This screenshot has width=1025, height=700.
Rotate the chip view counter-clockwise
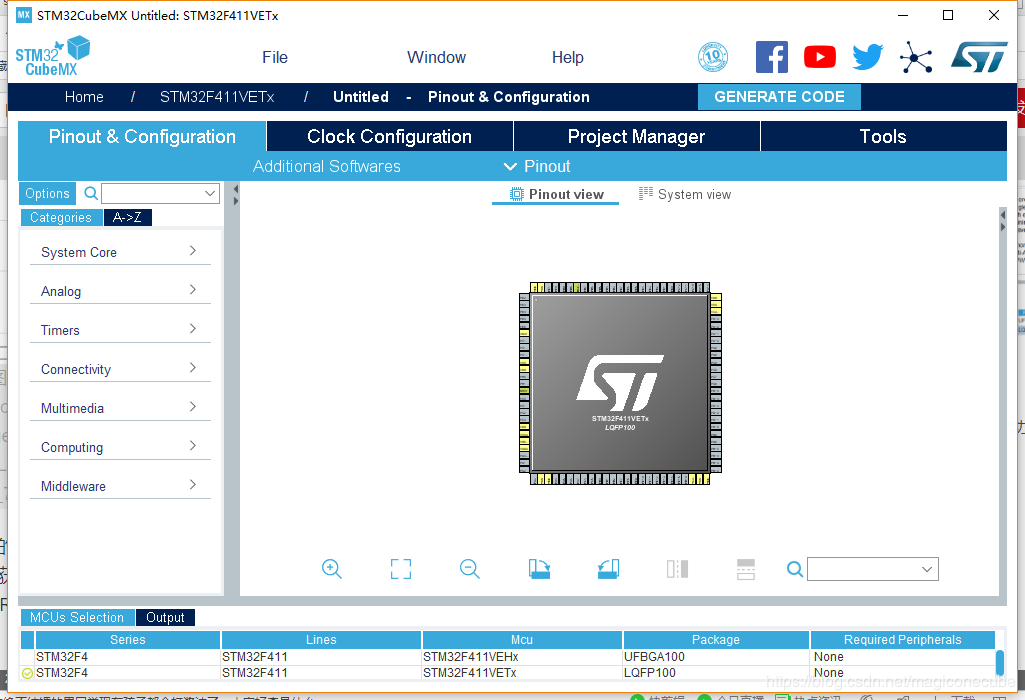tap(608, 569)
